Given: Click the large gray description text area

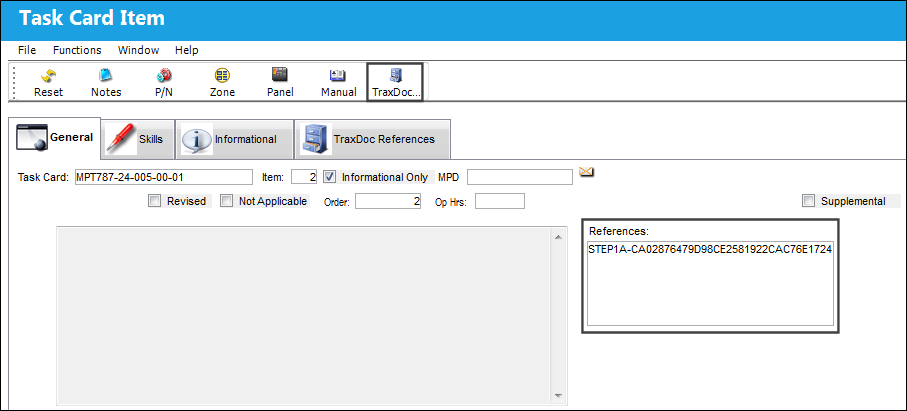Looking at the screenshot, I should pyautogui.click(x=304, y=316).
